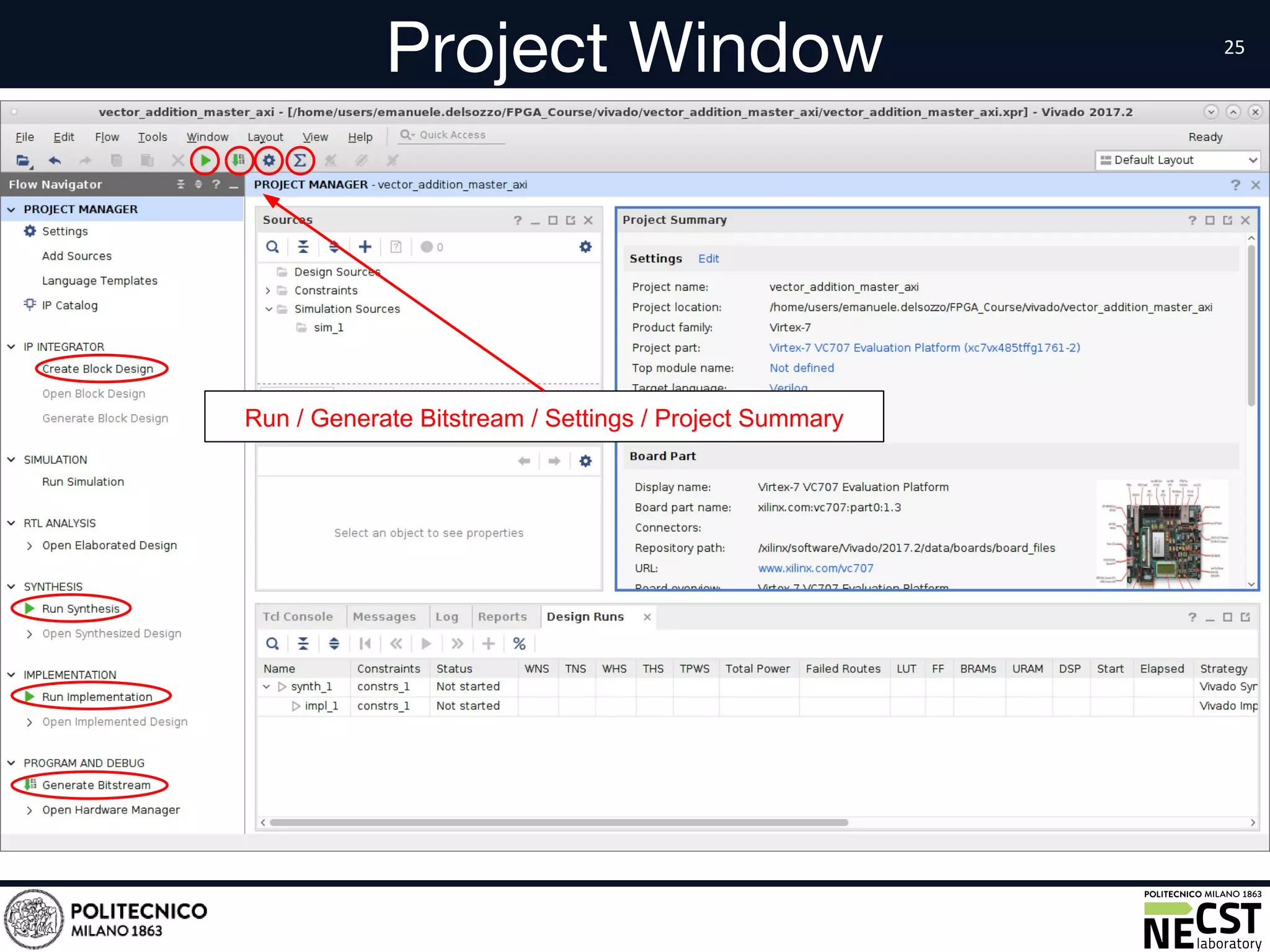
Task: Expand Open Elaborated Design
Action: pos(29,545)
